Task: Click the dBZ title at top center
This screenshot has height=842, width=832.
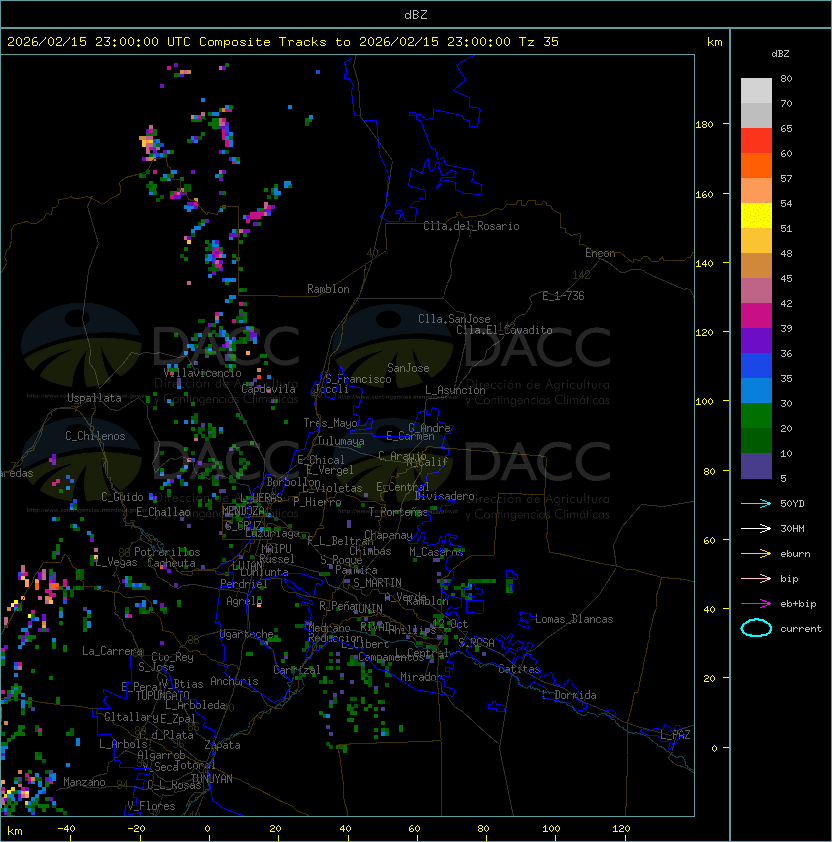Action: pos(416,15)
